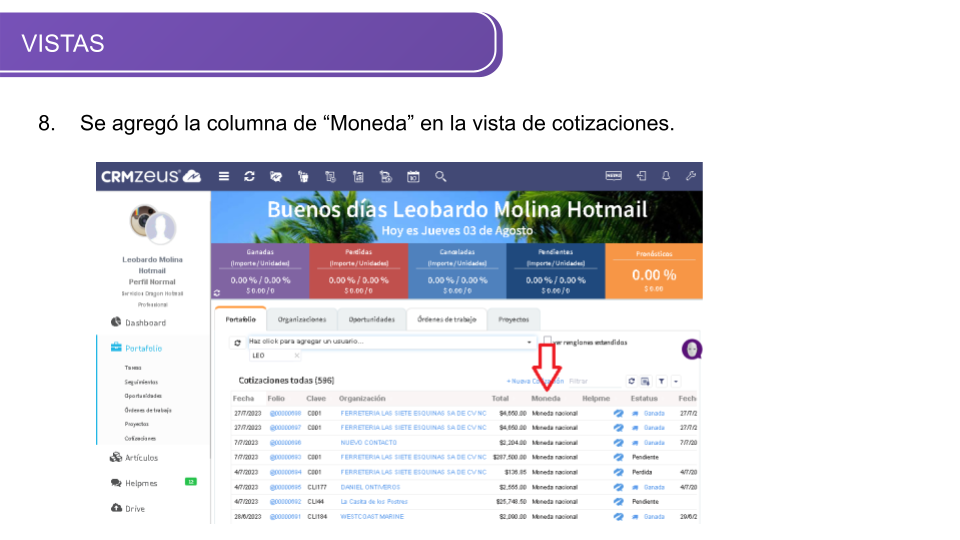Screen dimensions: 960x540
Task: Click Ganada status in NUEVO CONTACTO row
Action: click(654, 442)
